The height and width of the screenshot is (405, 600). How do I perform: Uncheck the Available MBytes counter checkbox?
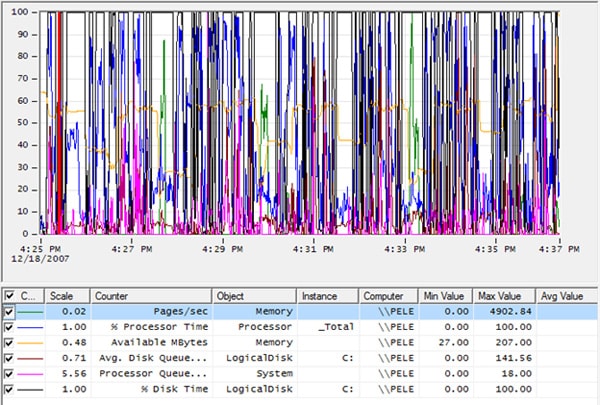coord(9,343)
